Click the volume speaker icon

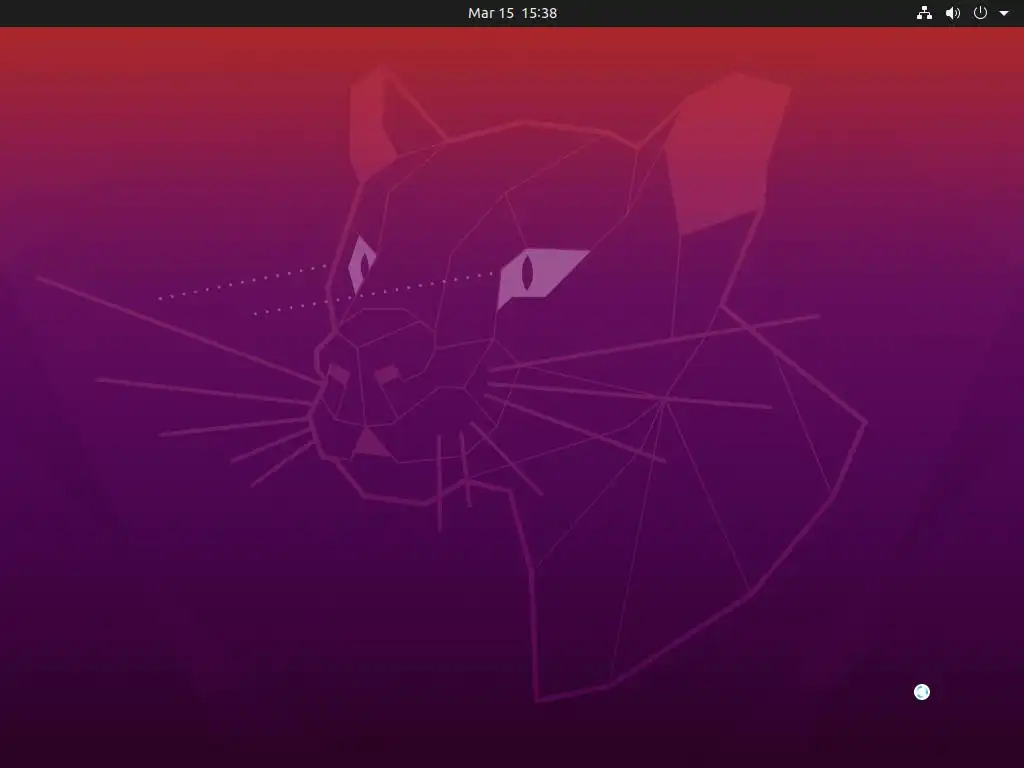coord(953,13)
